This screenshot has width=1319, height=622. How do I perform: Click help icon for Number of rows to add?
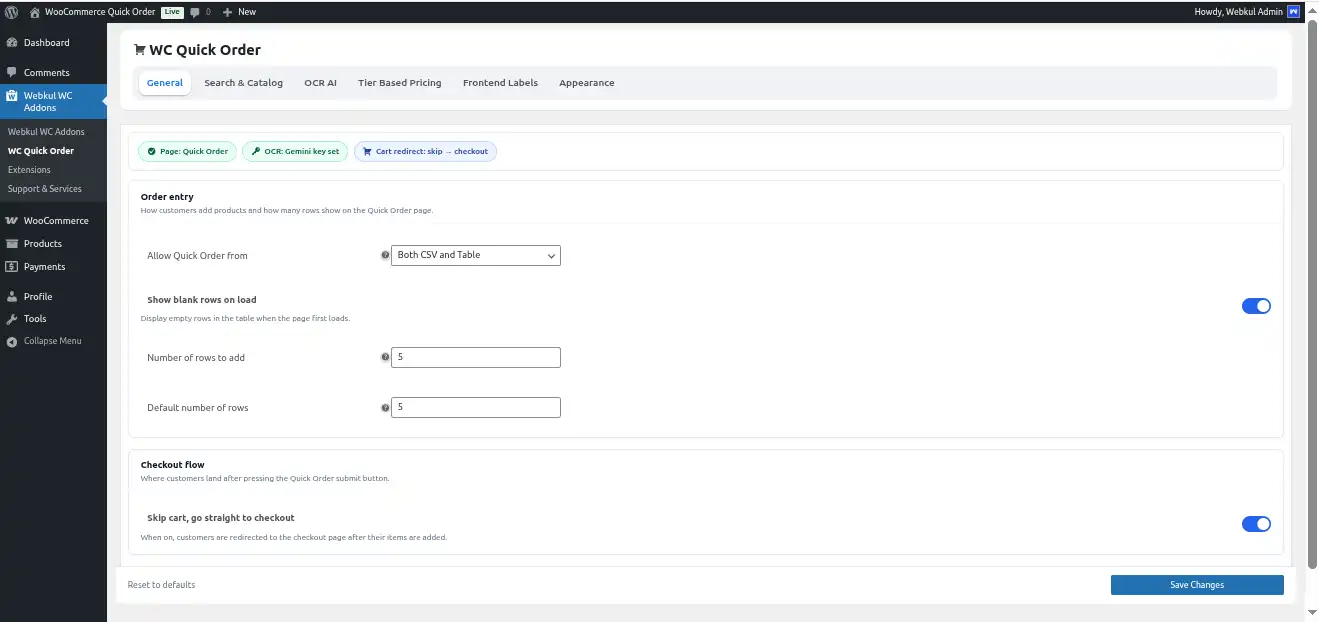[385, 357]
